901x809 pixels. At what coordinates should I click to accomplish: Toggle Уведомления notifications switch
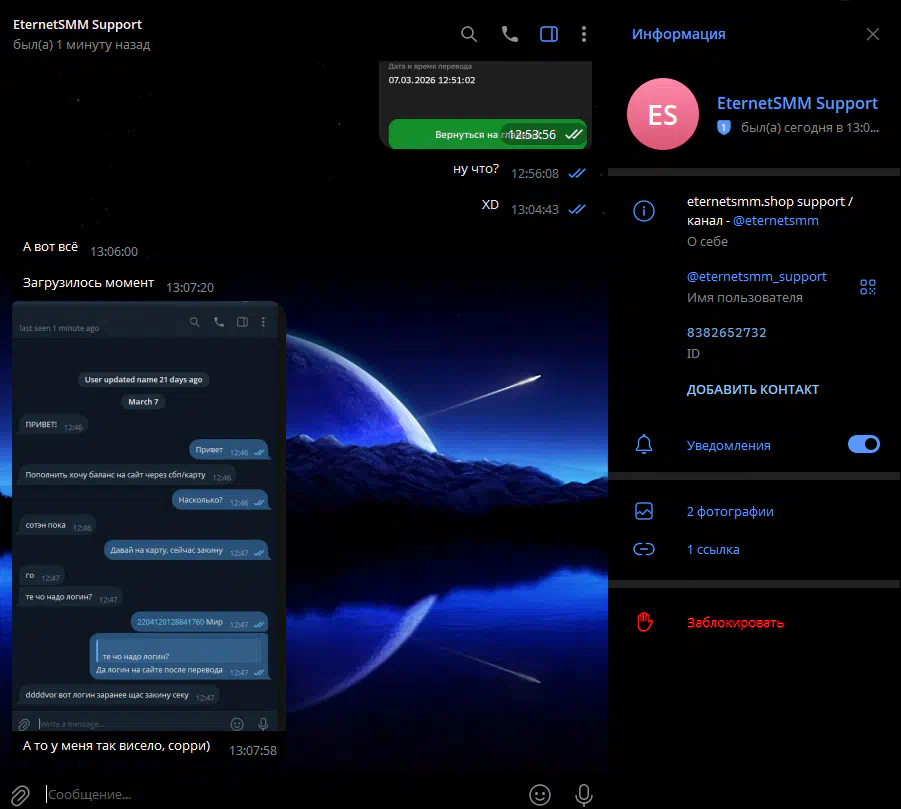click(863, 444)
